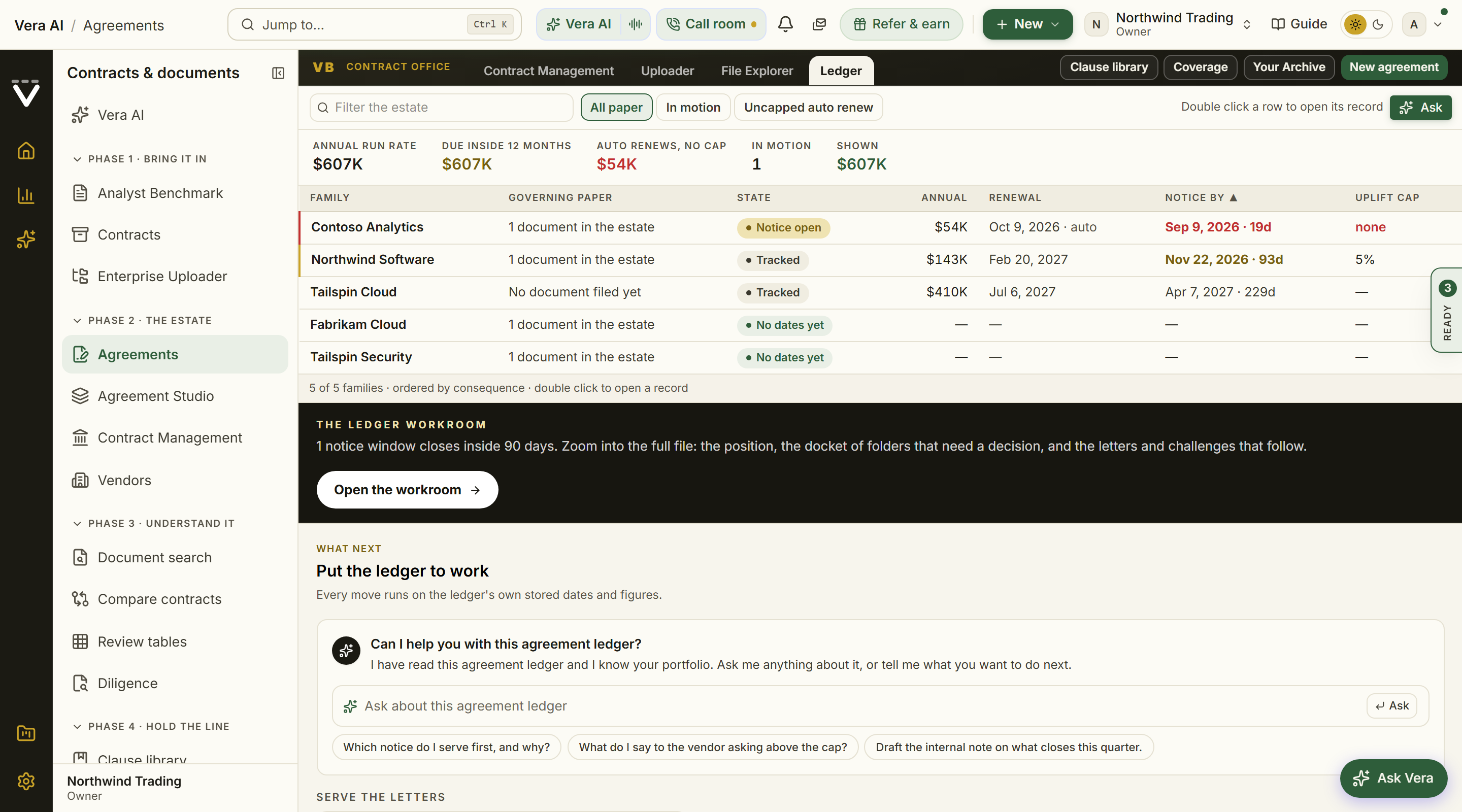Click Refer & earn button
Image resolution: width=1462 pixels, height=812 pixels.
pyautogui.click(x=901, y=24)
